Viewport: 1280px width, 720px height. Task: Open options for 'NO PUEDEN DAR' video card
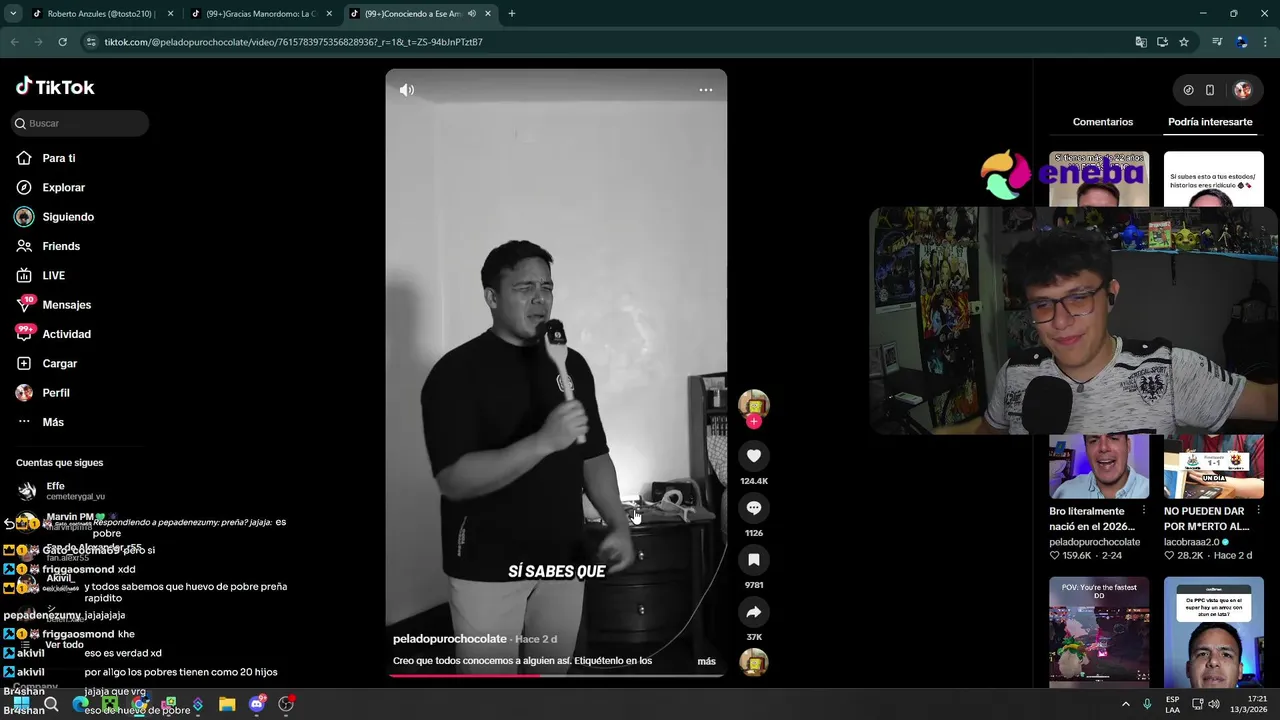[x=1259, y=511]
